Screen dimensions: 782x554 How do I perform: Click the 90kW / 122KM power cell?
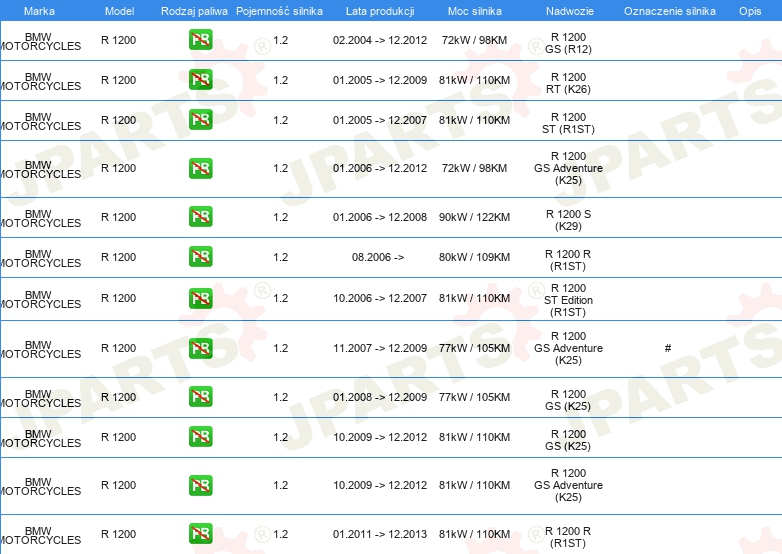tap(474, 217)
